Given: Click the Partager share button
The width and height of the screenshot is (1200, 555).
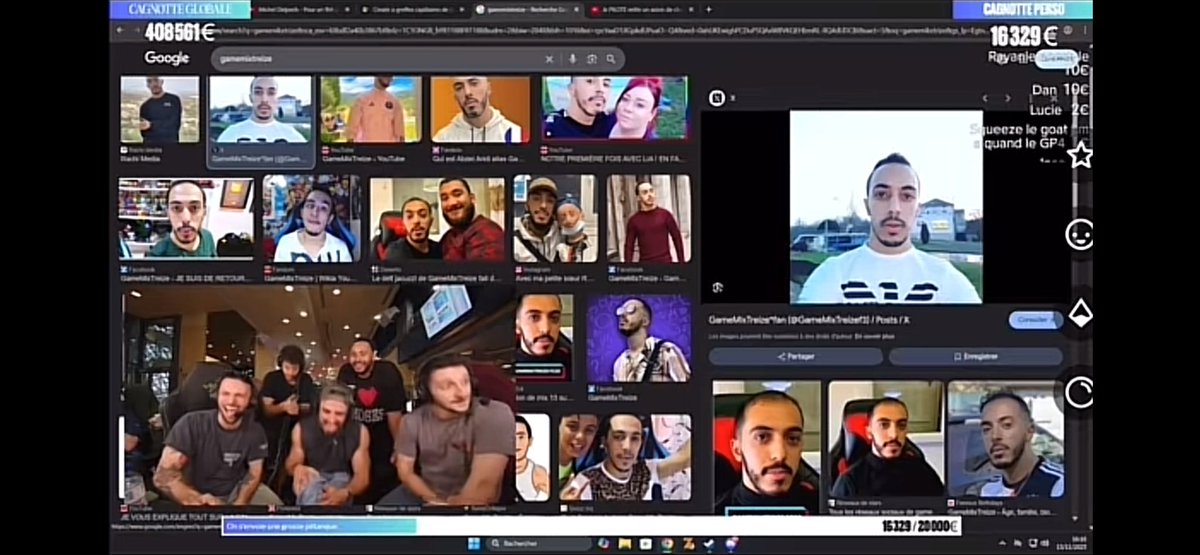Looking at the screenshot, I should click(x=796, y=356).
